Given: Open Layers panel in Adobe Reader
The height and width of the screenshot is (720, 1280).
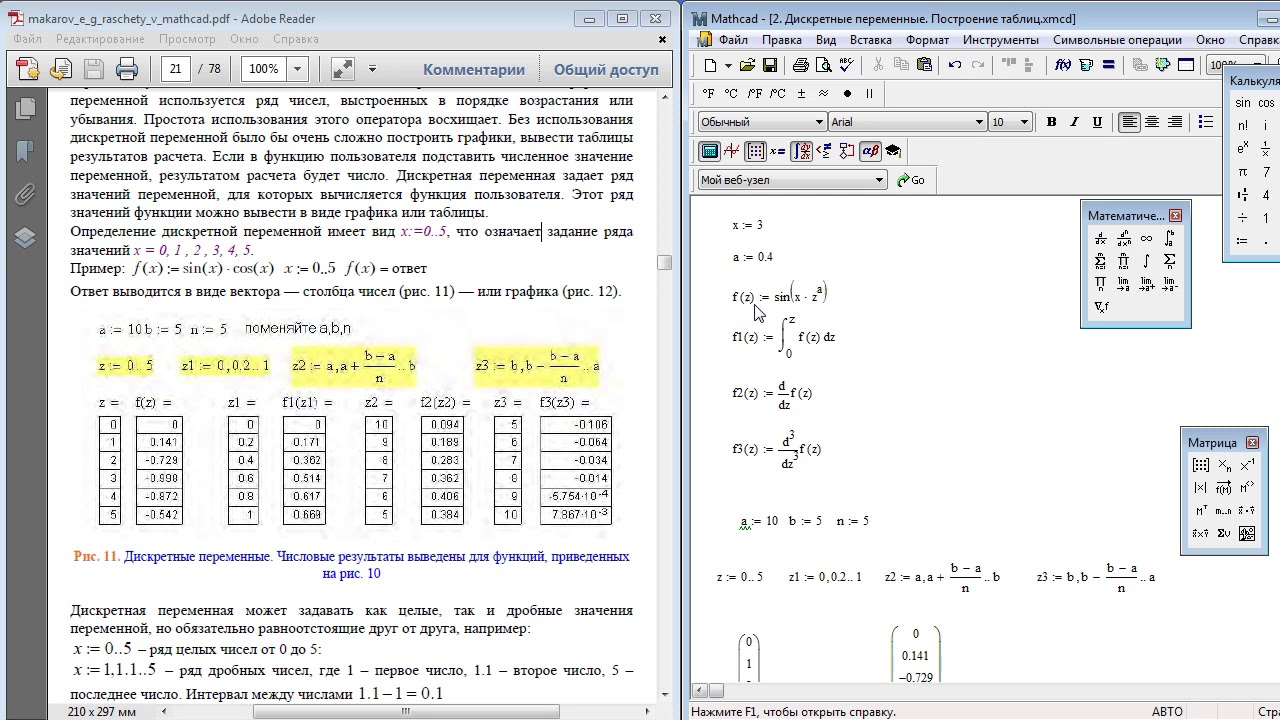Looking at the screenshot, I should click(25, 238).
